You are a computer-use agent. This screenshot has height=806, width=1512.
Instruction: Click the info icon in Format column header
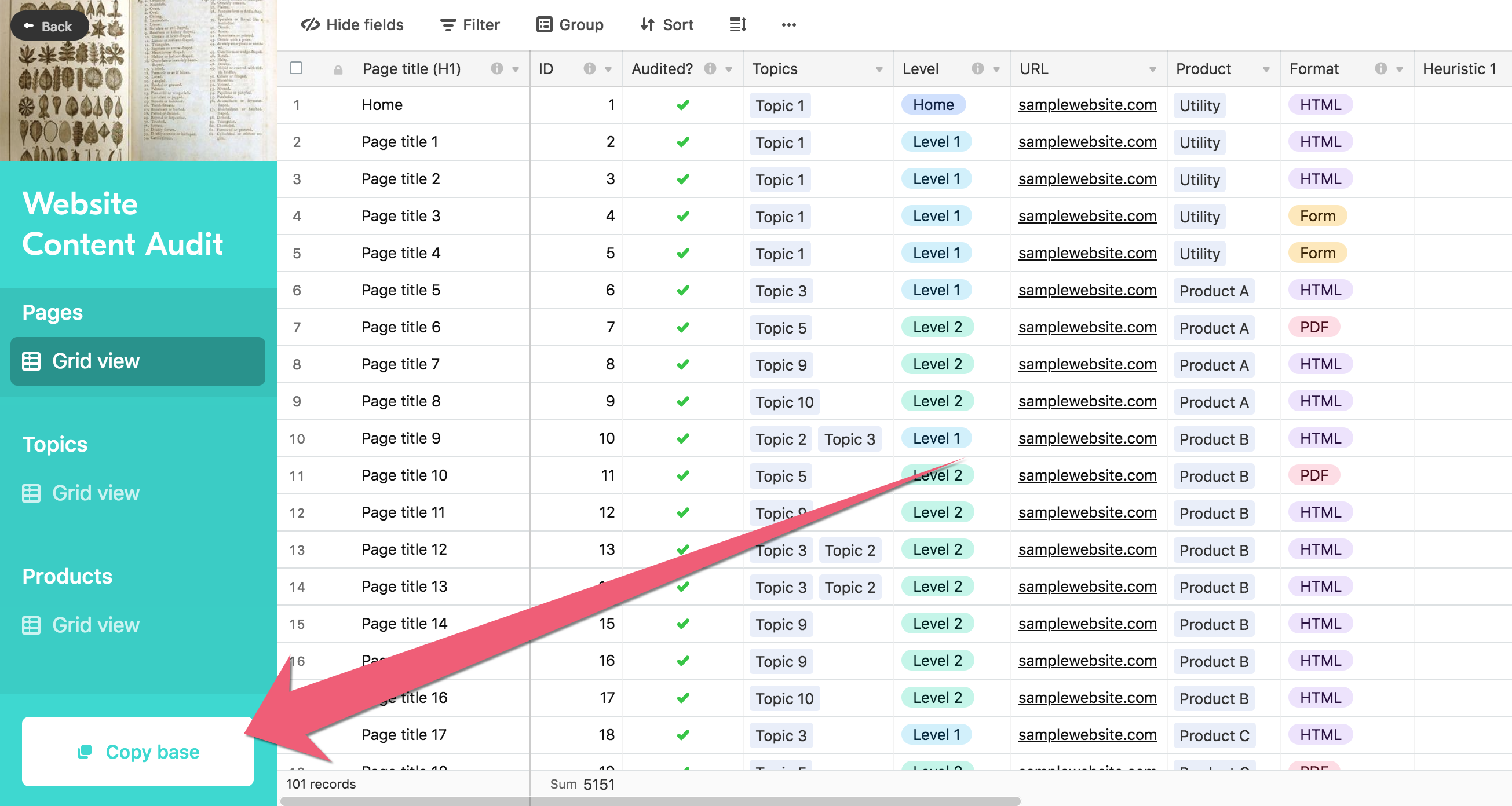1380,69
